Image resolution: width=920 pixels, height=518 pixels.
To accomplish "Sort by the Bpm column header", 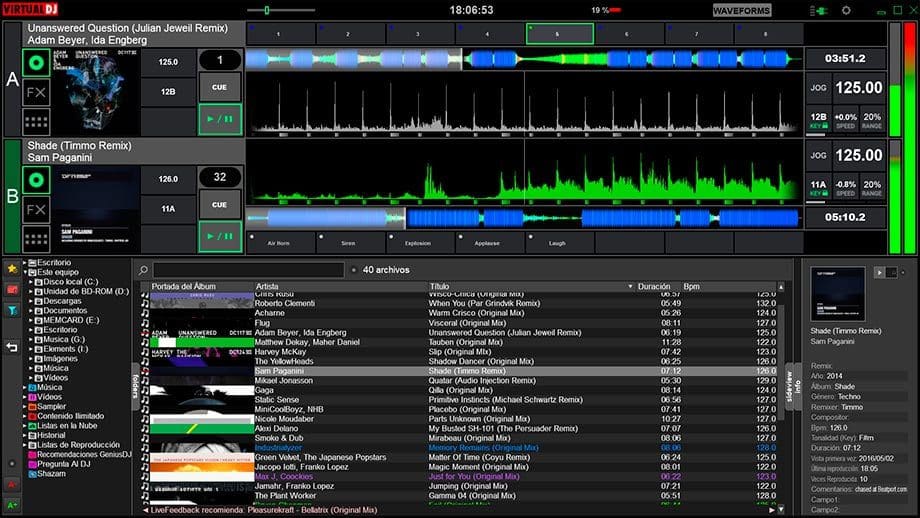I will 729,286.
